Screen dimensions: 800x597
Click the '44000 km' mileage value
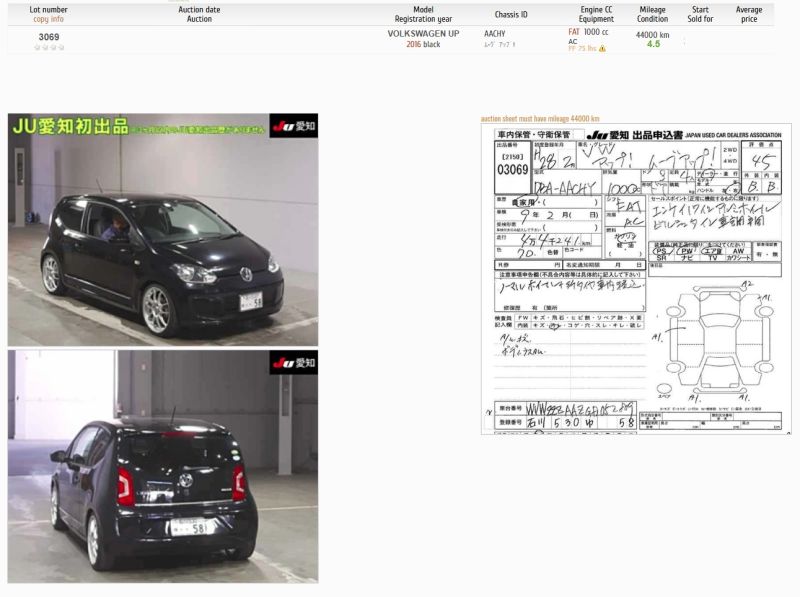click(653, 35)
